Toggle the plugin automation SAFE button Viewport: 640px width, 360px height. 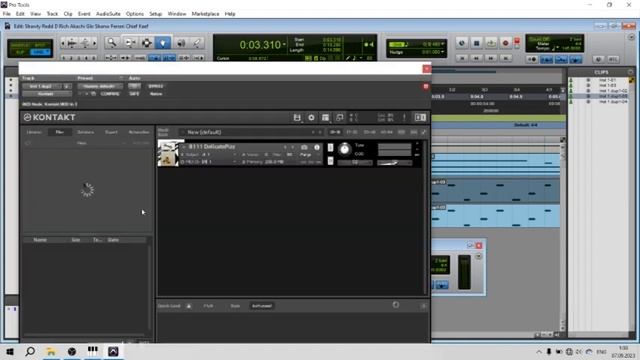click(134, 93)
